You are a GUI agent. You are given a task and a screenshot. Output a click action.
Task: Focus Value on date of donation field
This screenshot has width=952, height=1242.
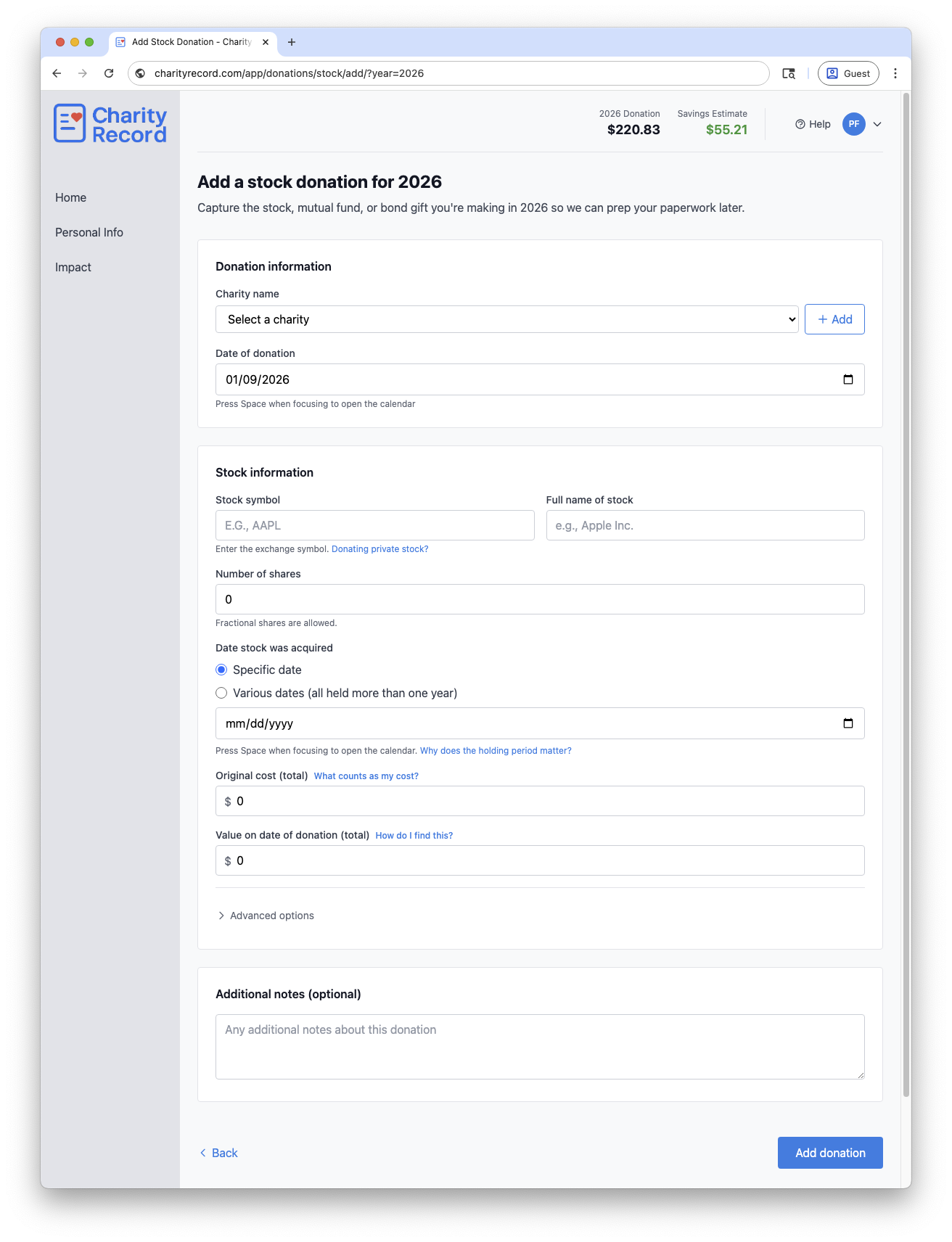point(540,860)
